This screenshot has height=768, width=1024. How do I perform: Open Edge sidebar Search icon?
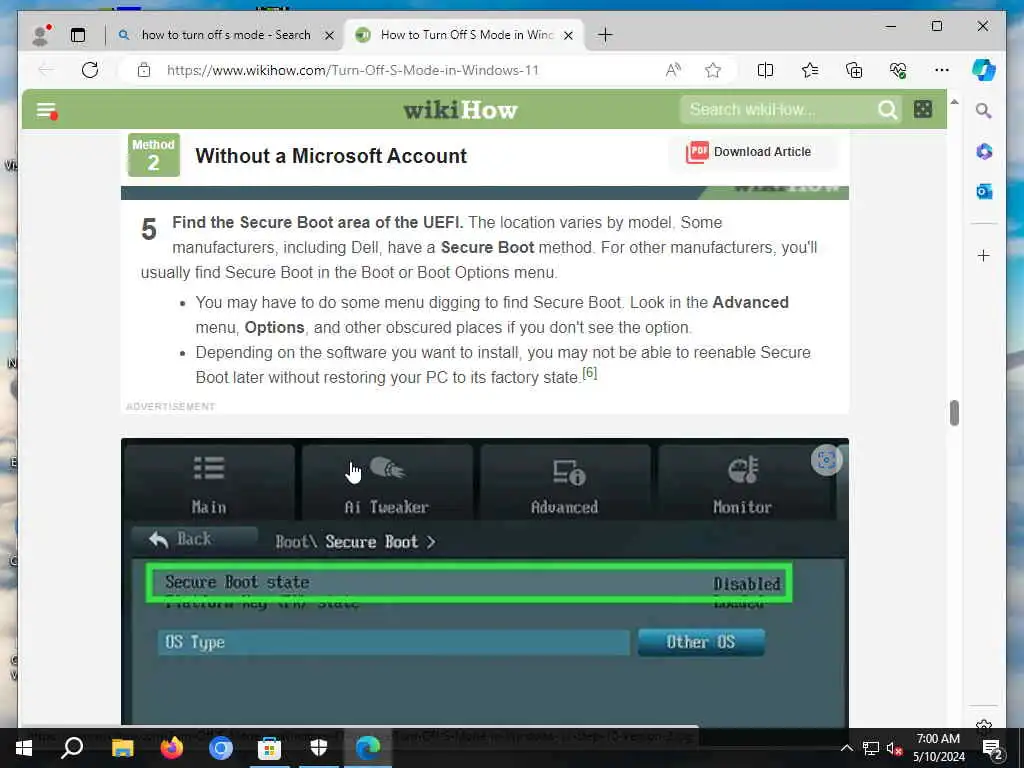click(x=984, y=111)
